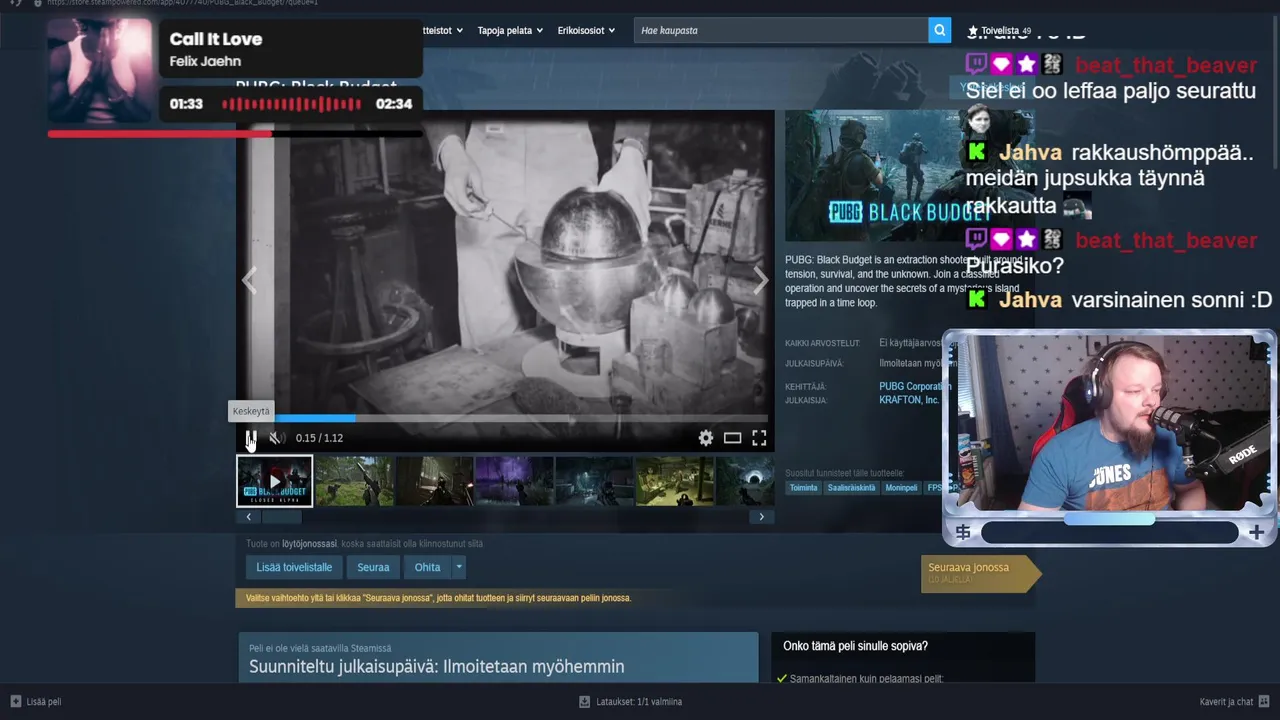Click the Saalisräiskintä tag
The height and width of the screenshot is (720, 1280).
click(x=851, y=488)
